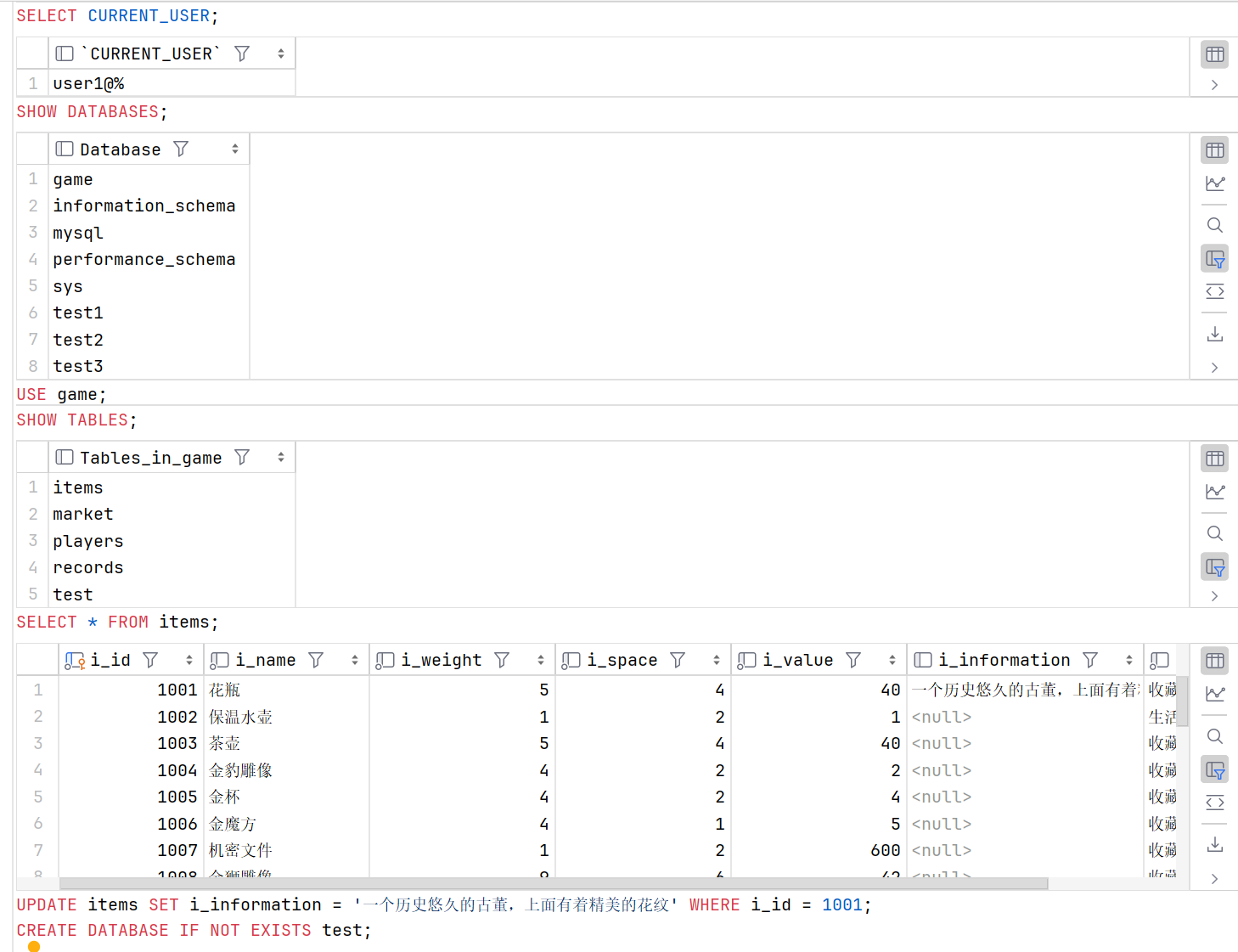Click filter icon on CURRENT_USER column header
Screen dimensions: 1238x952
242,54
